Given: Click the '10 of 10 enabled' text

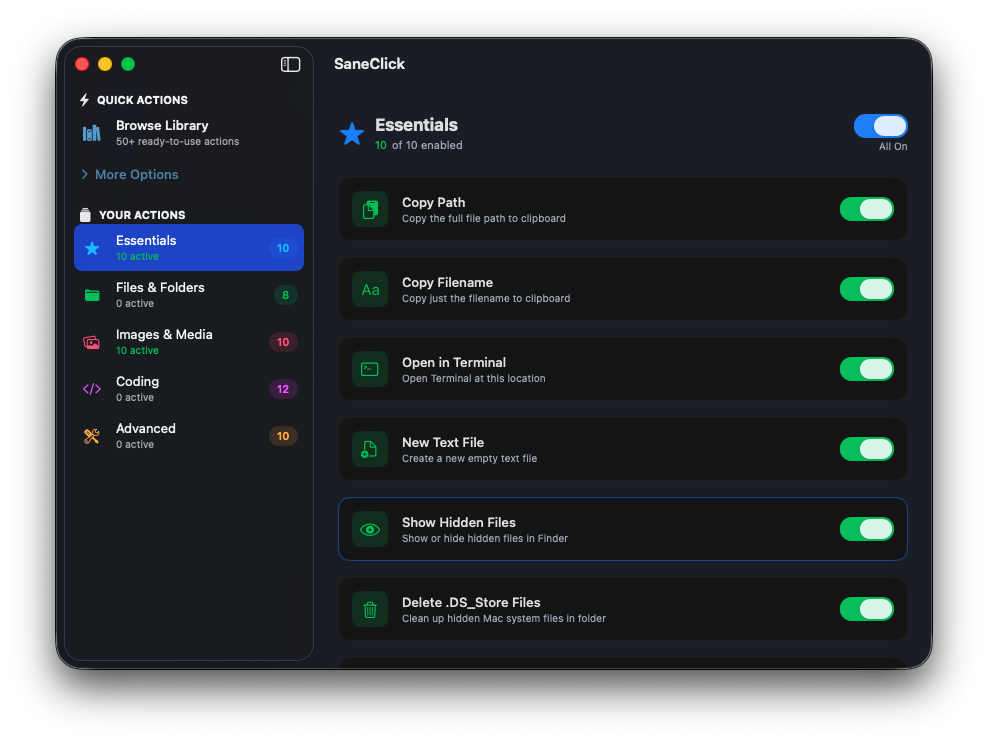Looking at the screenshot, I should 419,145.
